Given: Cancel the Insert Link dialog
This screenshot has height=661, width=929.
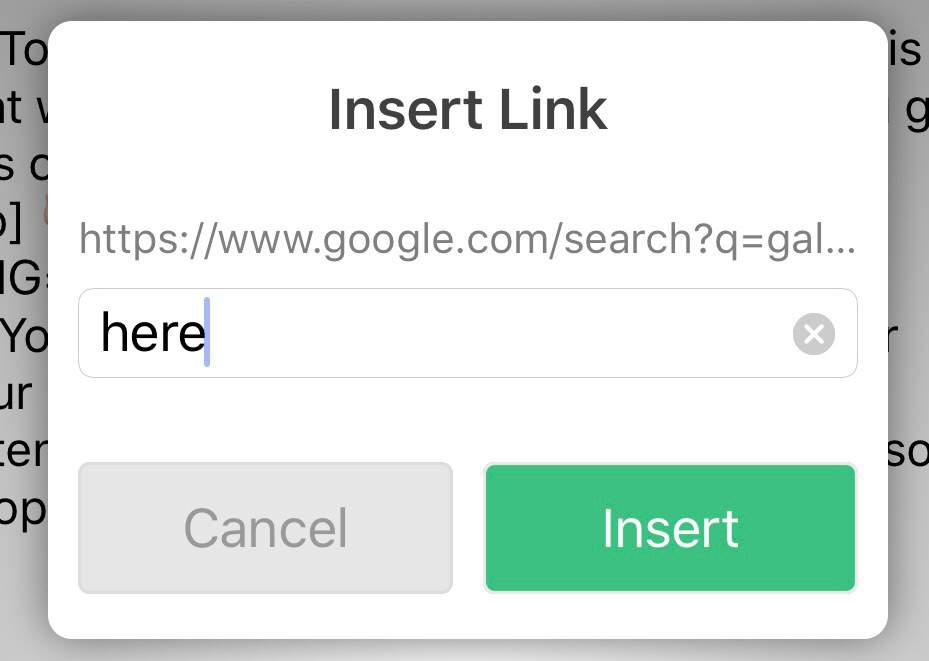Looking at the screenshot, I should point(265,528).
